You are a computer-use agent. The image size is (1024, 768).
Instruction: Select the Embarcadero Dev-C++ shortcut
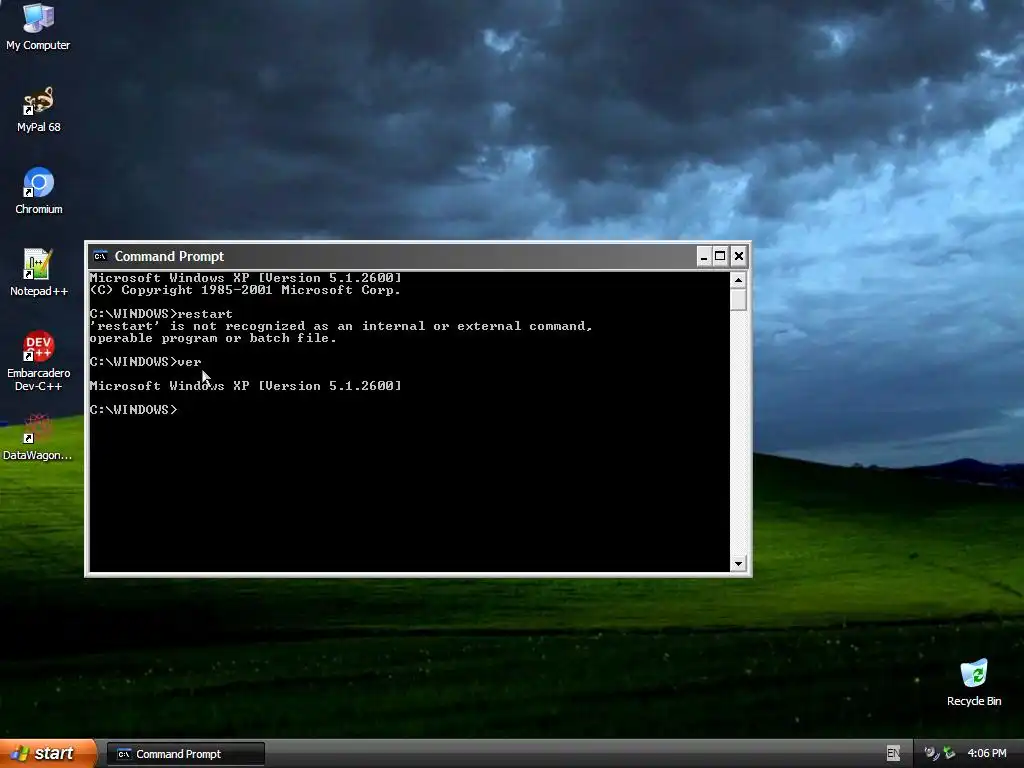[39, 361]
